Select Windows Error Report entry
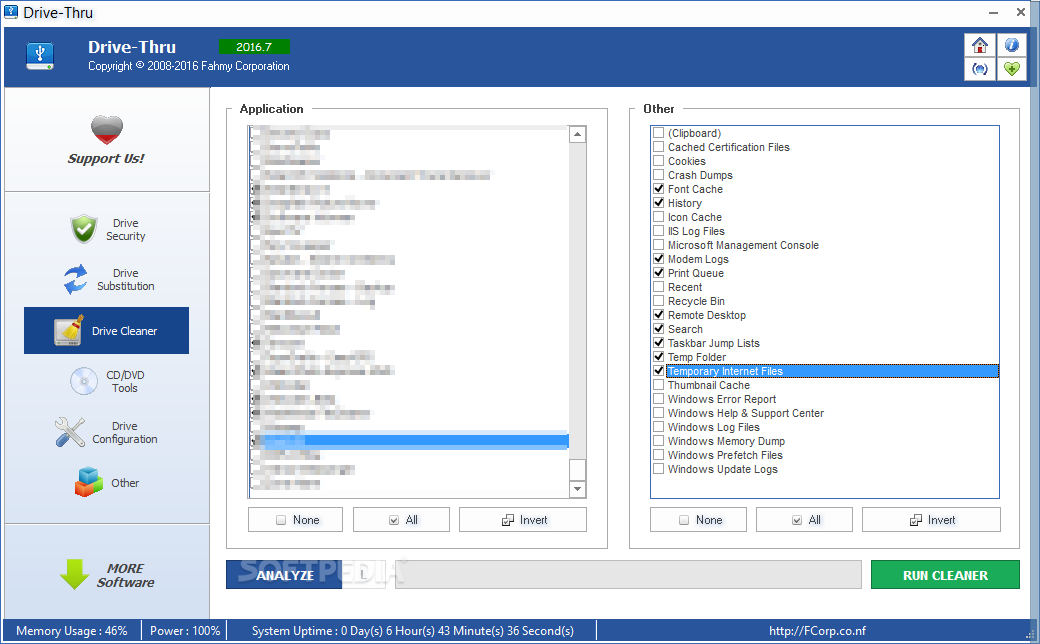1040x644 pixels. click(722, 399)
